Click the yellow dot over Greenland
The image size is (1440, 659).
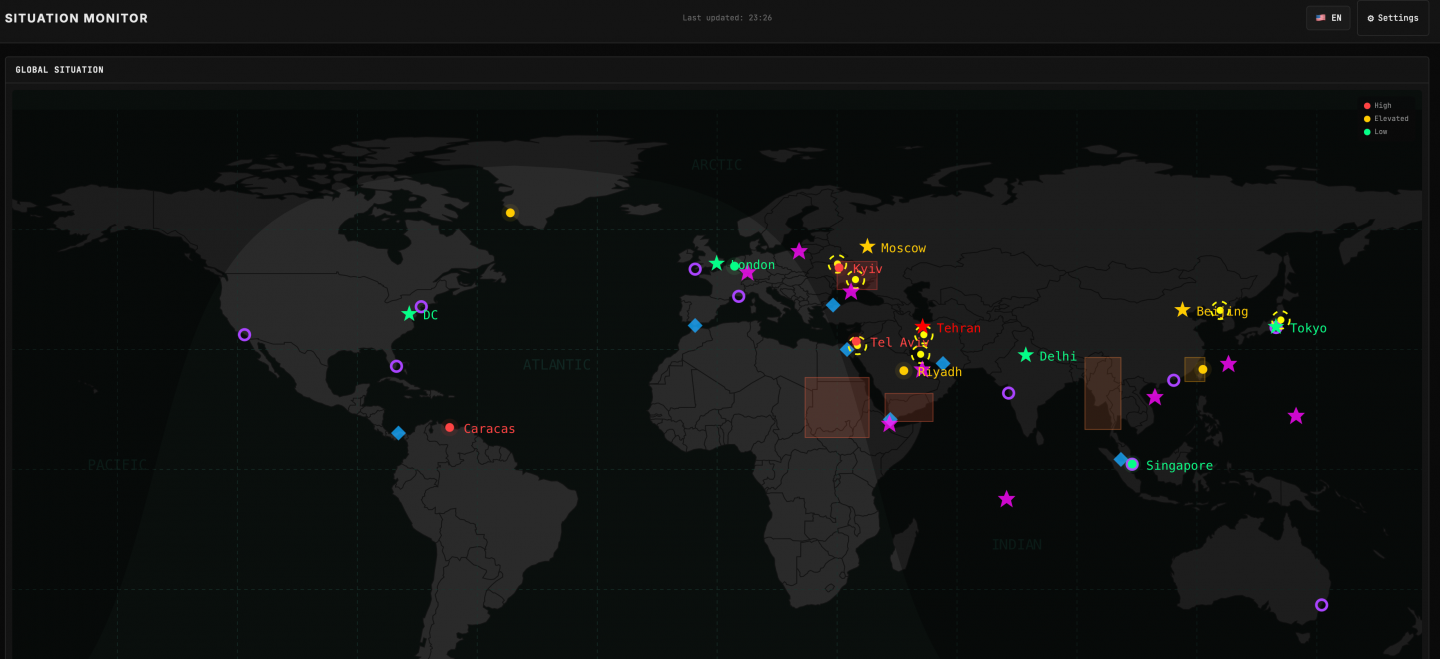(x=510, y=213)
